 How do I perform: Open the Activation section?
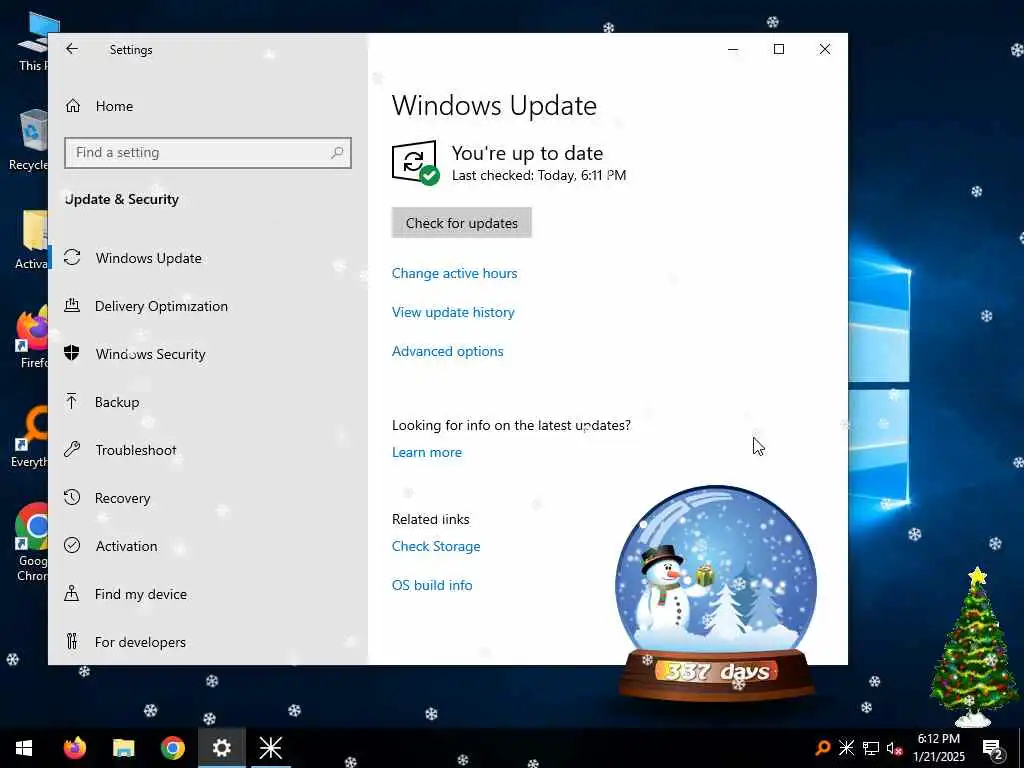tap(127, 546)
